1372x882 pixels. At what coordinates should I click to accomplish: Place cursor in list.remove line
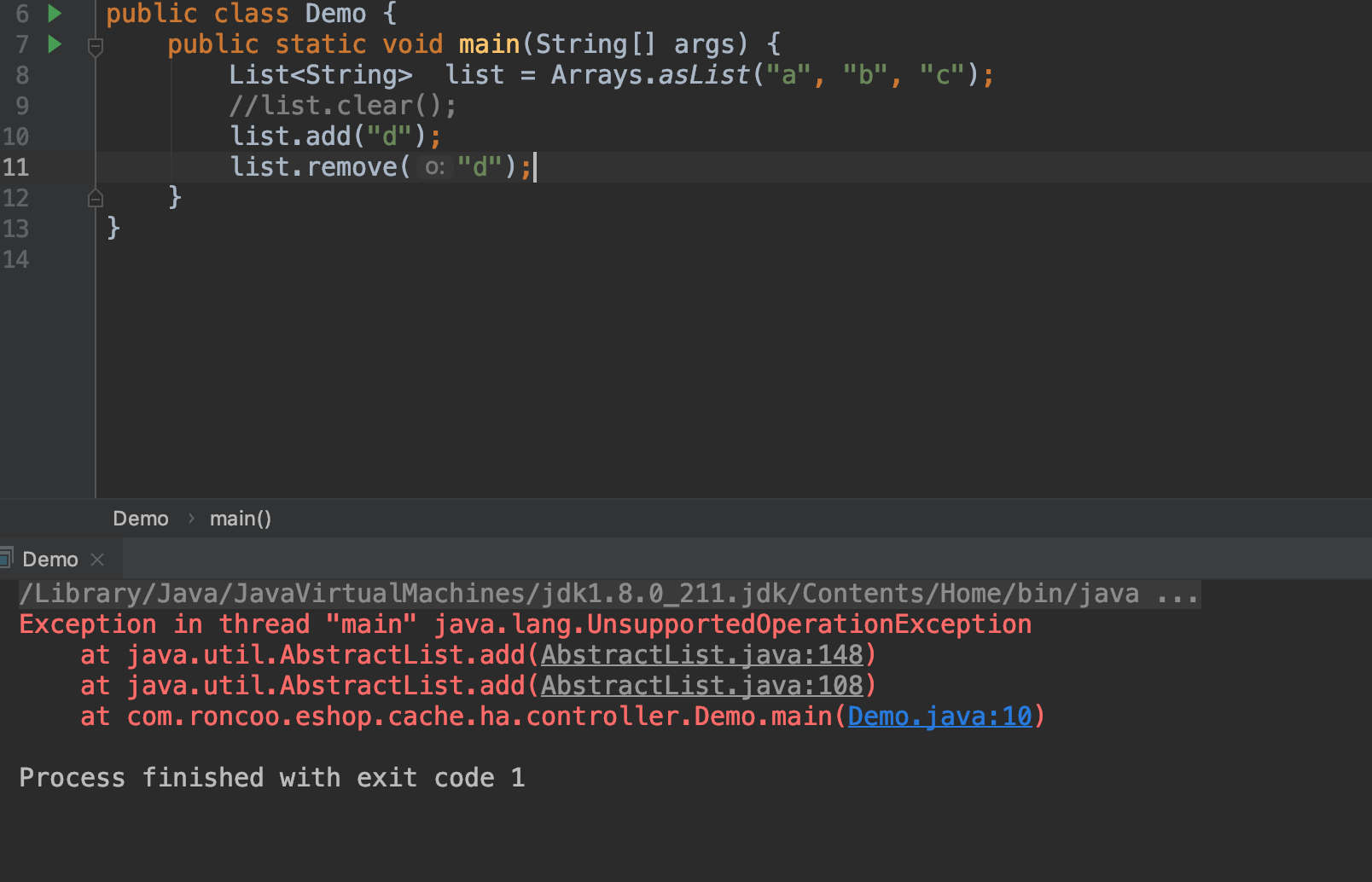[381, 167]
